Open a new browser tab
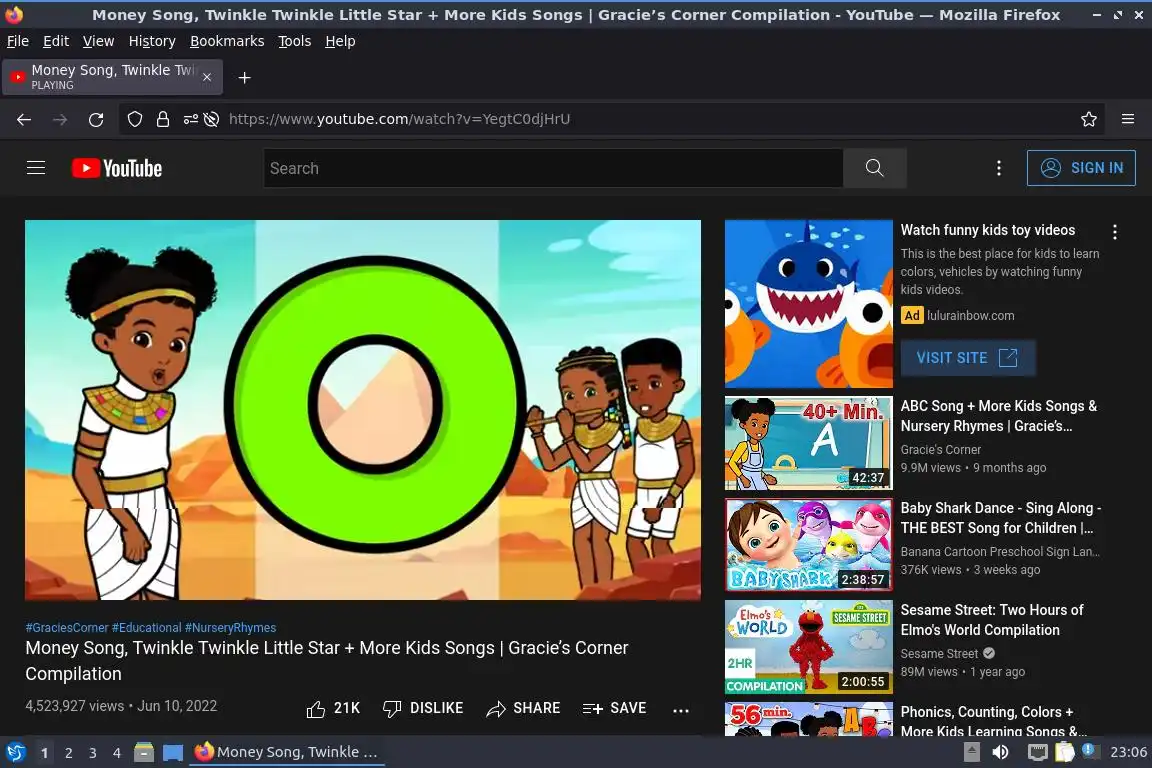 (245, 78)
